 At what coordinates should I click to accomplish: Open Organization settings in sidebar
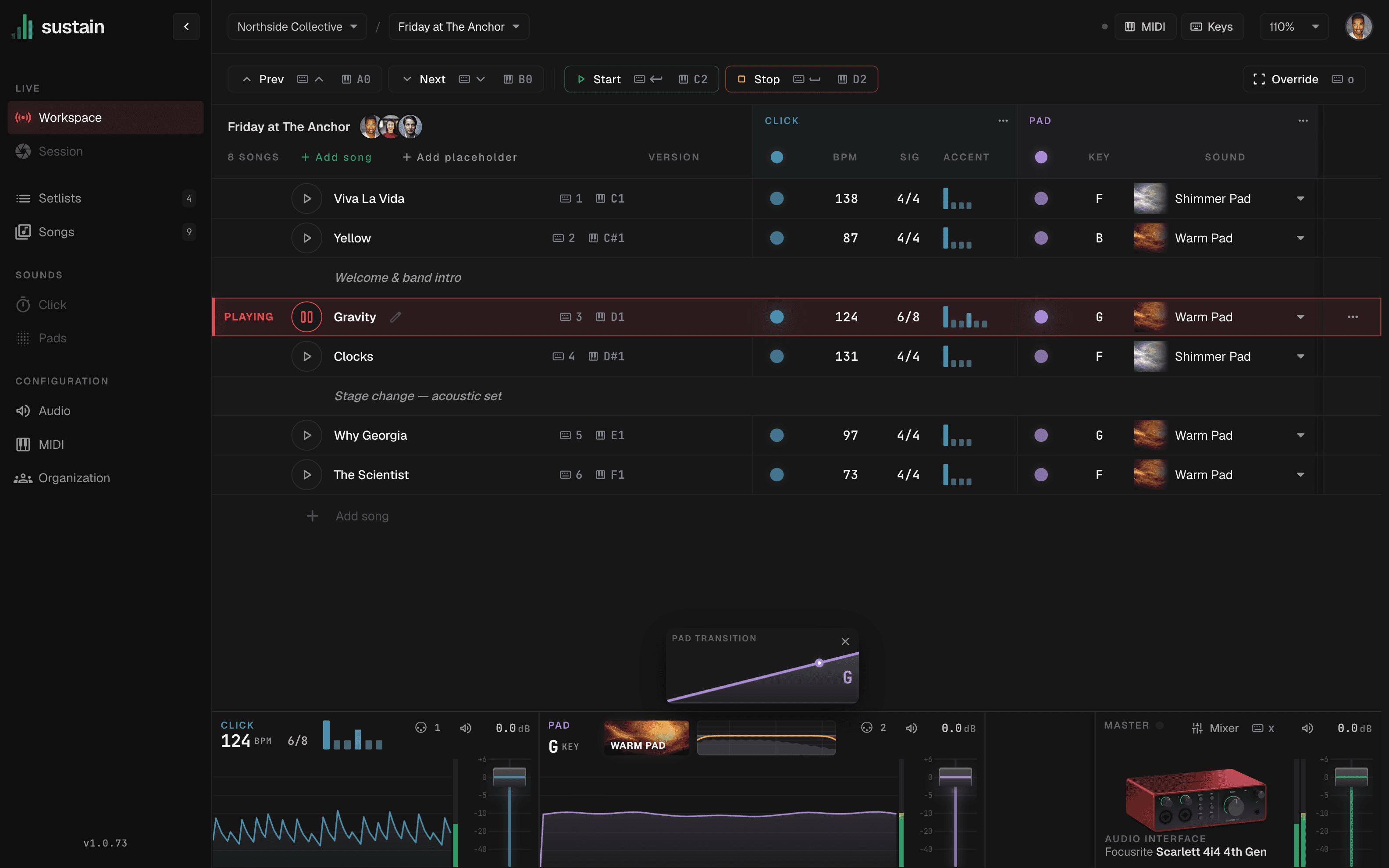click(x=106, y=478)
